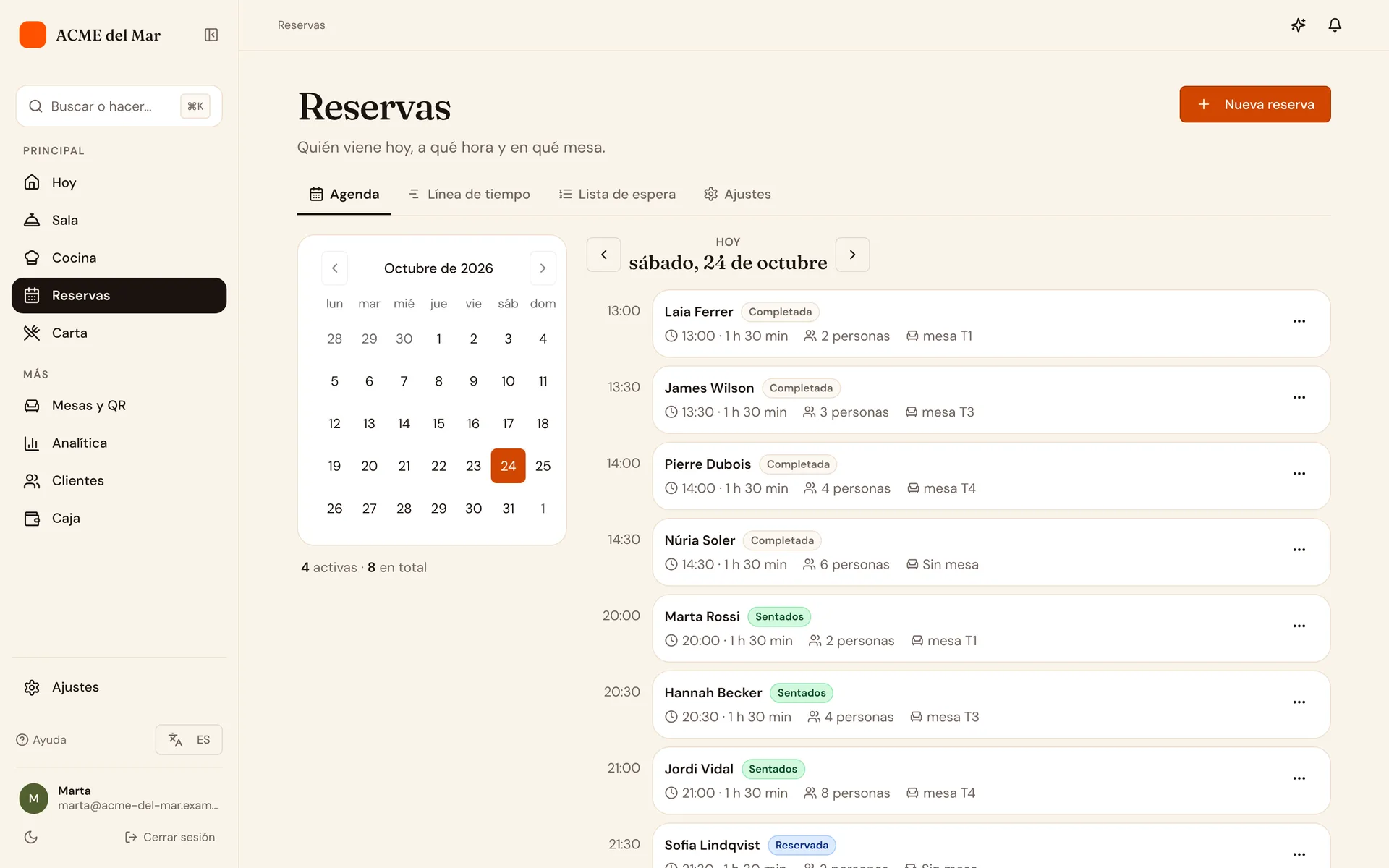Image resolution: width=1389 pixels, height=868 pixels.
Task: Select October 17 in calendar
Action: [508, 423]
